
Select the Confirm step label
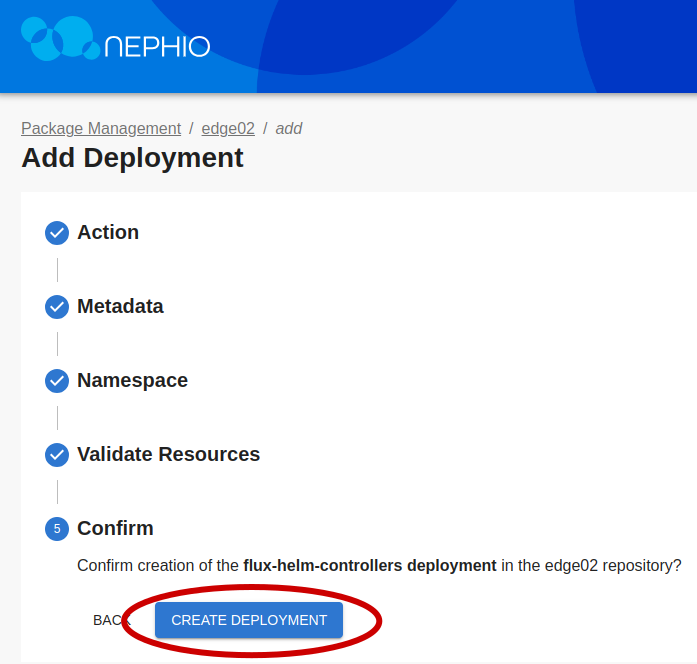click(x=115, y=528)
